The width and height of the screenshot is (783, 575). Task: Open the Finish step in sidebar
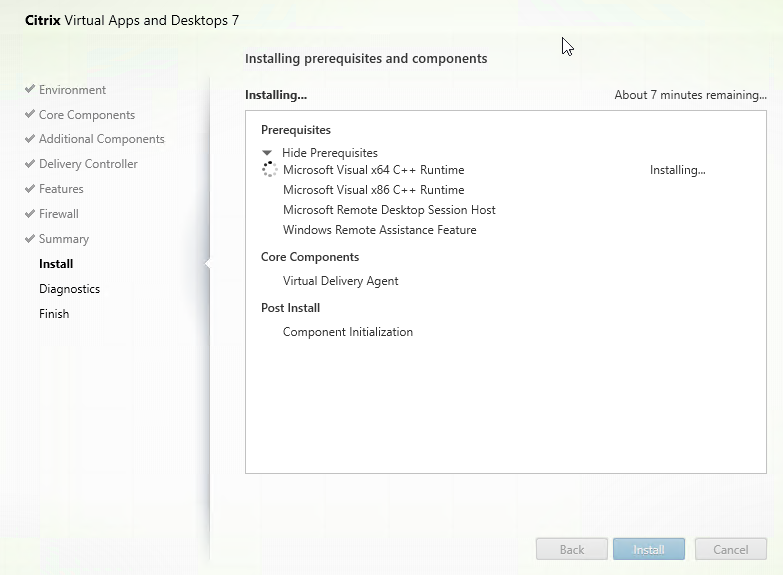click(54, 314)
